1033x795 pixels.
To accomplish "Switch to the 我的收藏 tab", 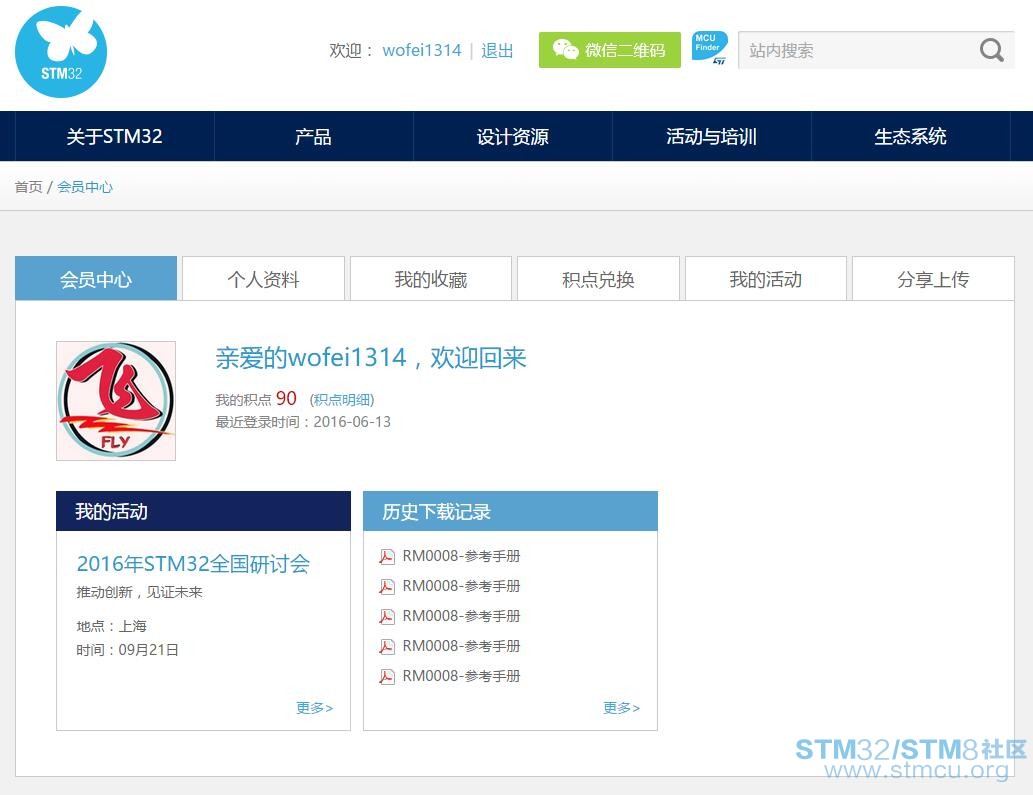I will click(431, 279).
